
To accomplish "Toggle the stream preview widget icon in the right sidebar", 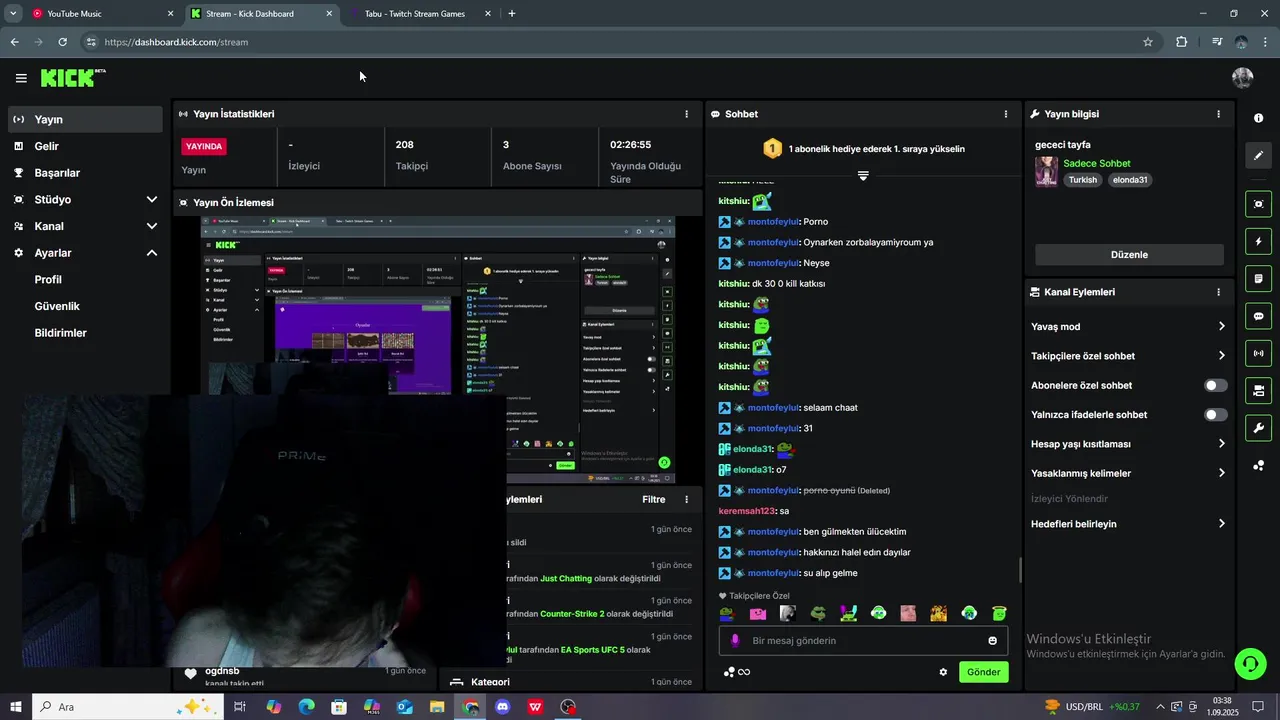I will [1258, 204].
